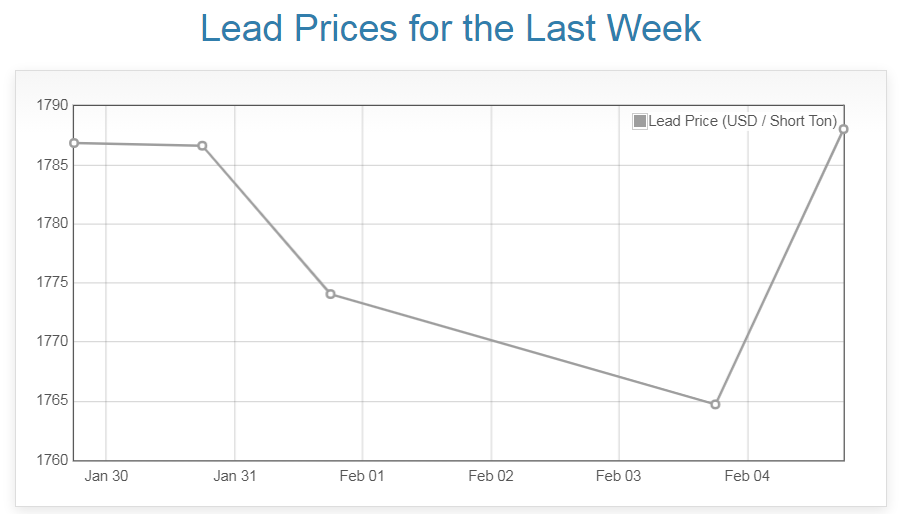Select the data point just before Jan 31
The image size is (900, 514).
[x=202, y=146]
